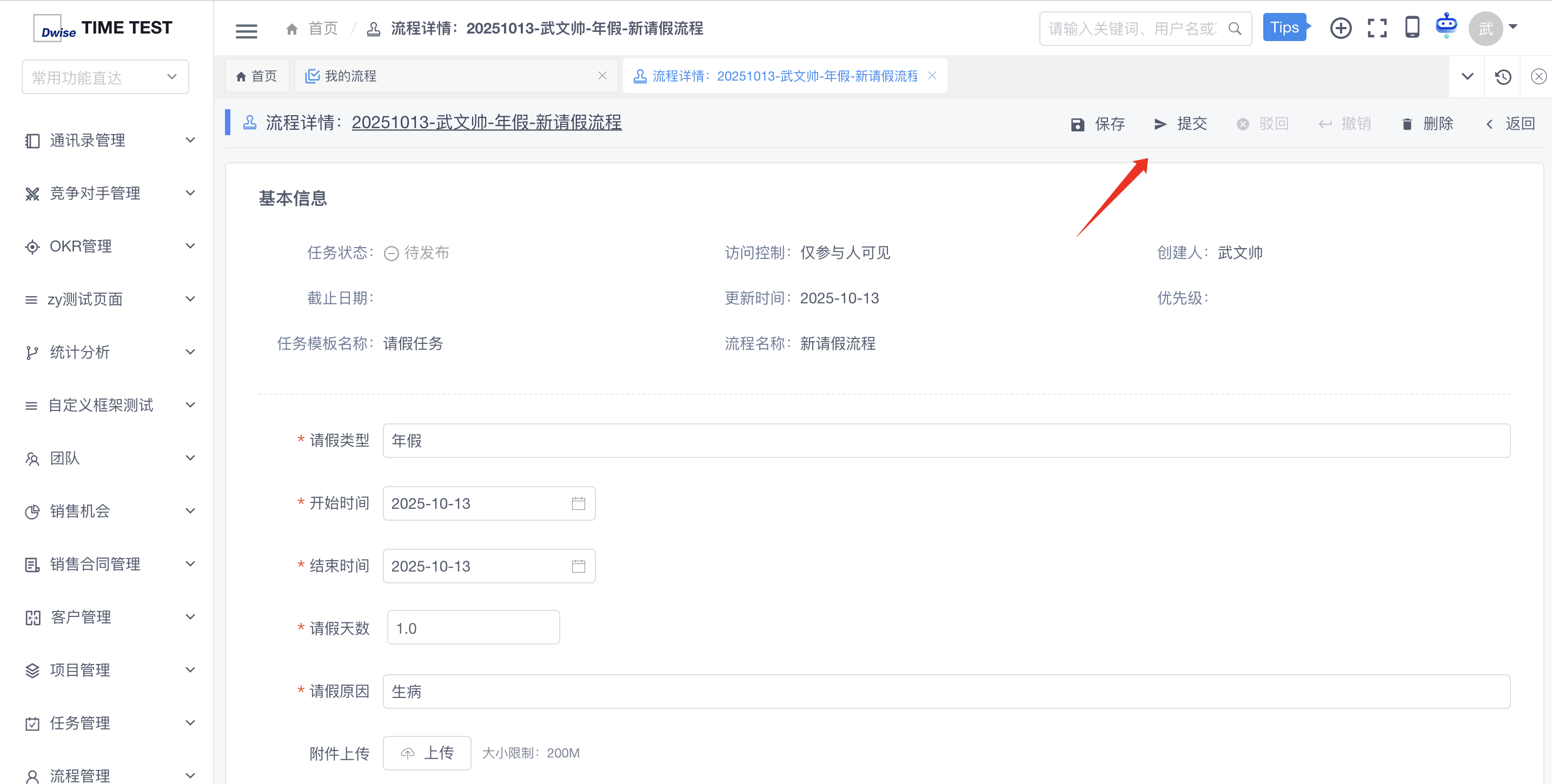Click the history clock icon in tab bar
1552x784 pixels.
pyautogui.click(x=1503, y=77)
